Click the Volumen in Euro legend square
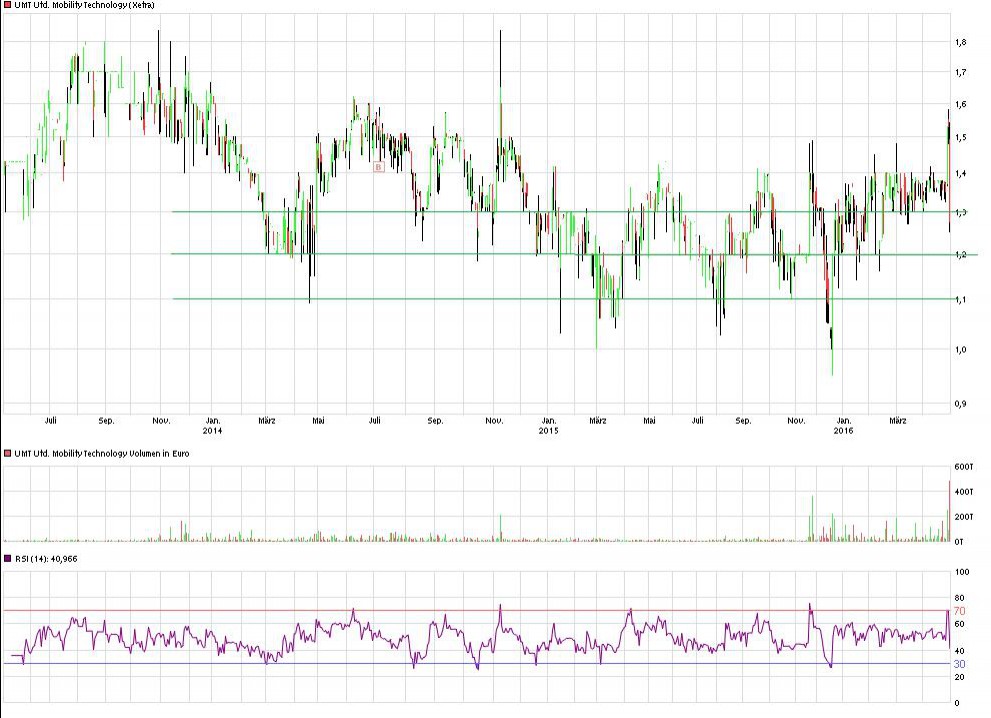This screenshot has width=991, height=718. pyautogui.click(x=6, y=453)
